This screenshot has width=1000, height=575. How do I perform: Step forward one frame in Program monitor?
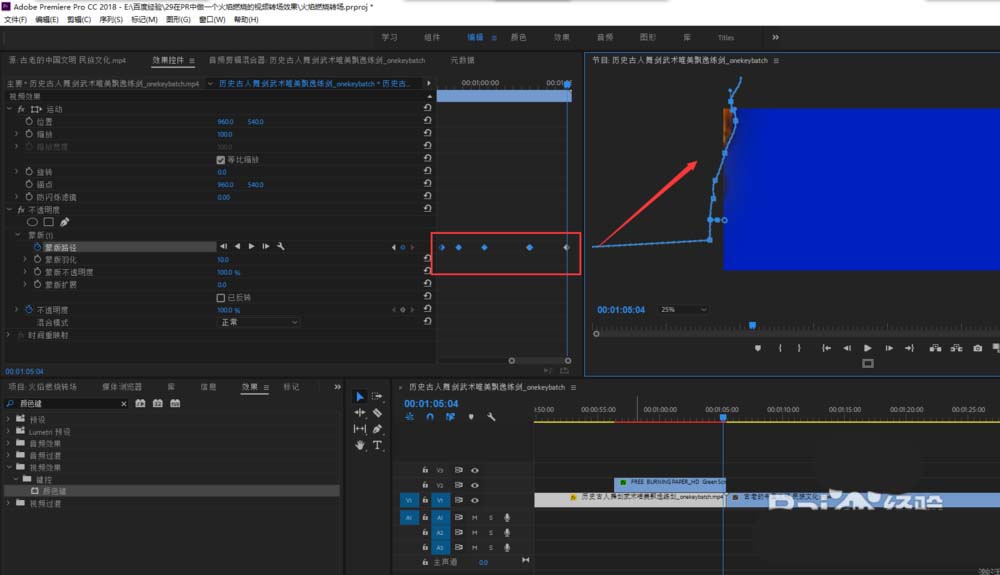click(888, 348)
